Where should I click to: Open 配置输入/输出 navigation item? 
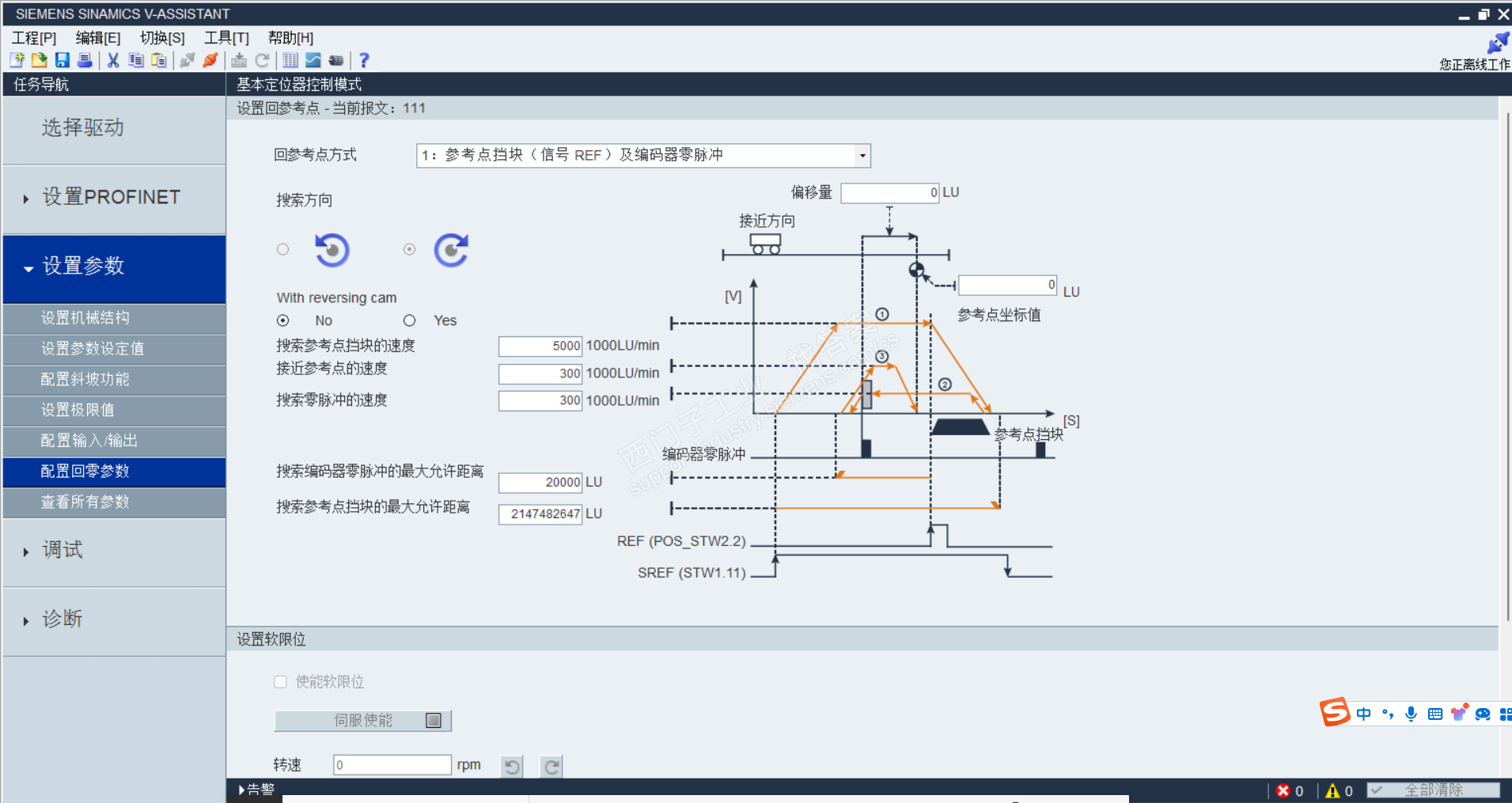(x=115, y=441)
